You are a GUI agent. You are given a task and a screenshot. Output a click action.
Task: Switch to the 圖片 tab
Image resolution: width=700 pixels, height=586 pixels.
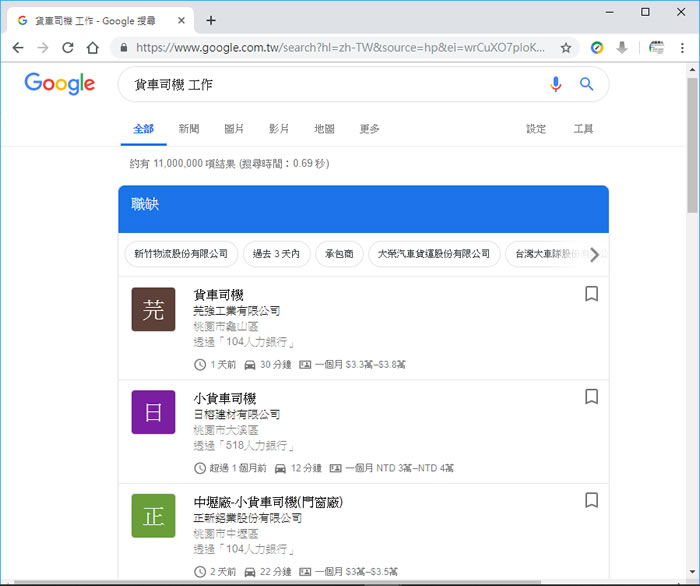click(234, 129)
